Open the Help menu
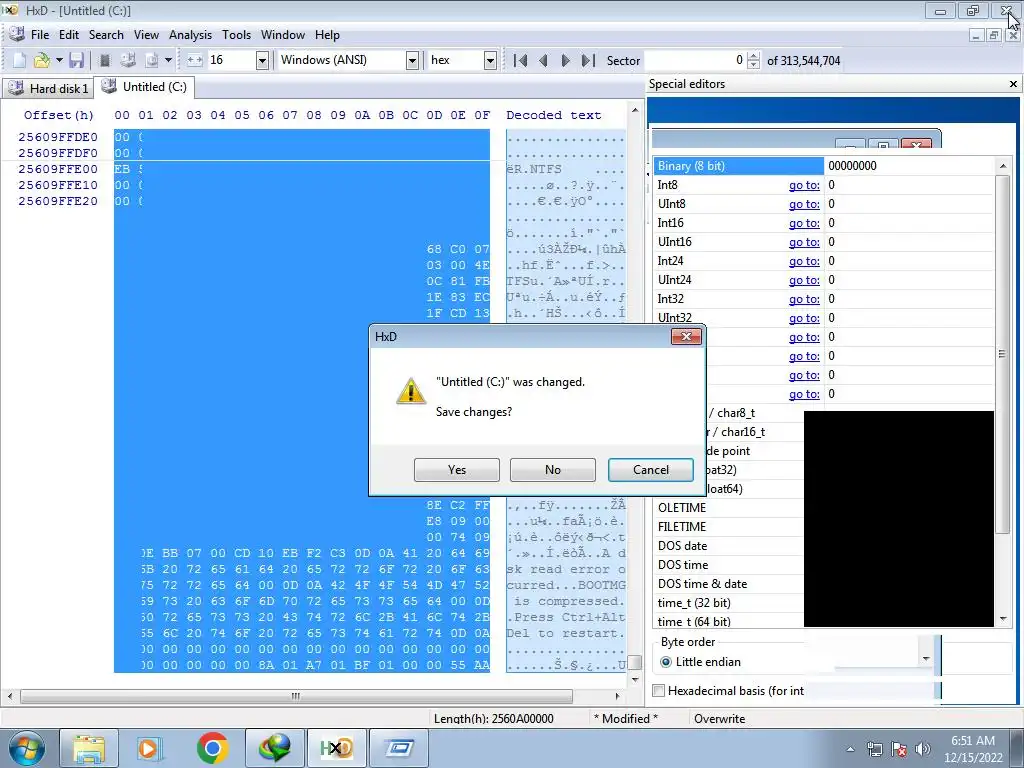1024x768 pixels. pos(327,35)
